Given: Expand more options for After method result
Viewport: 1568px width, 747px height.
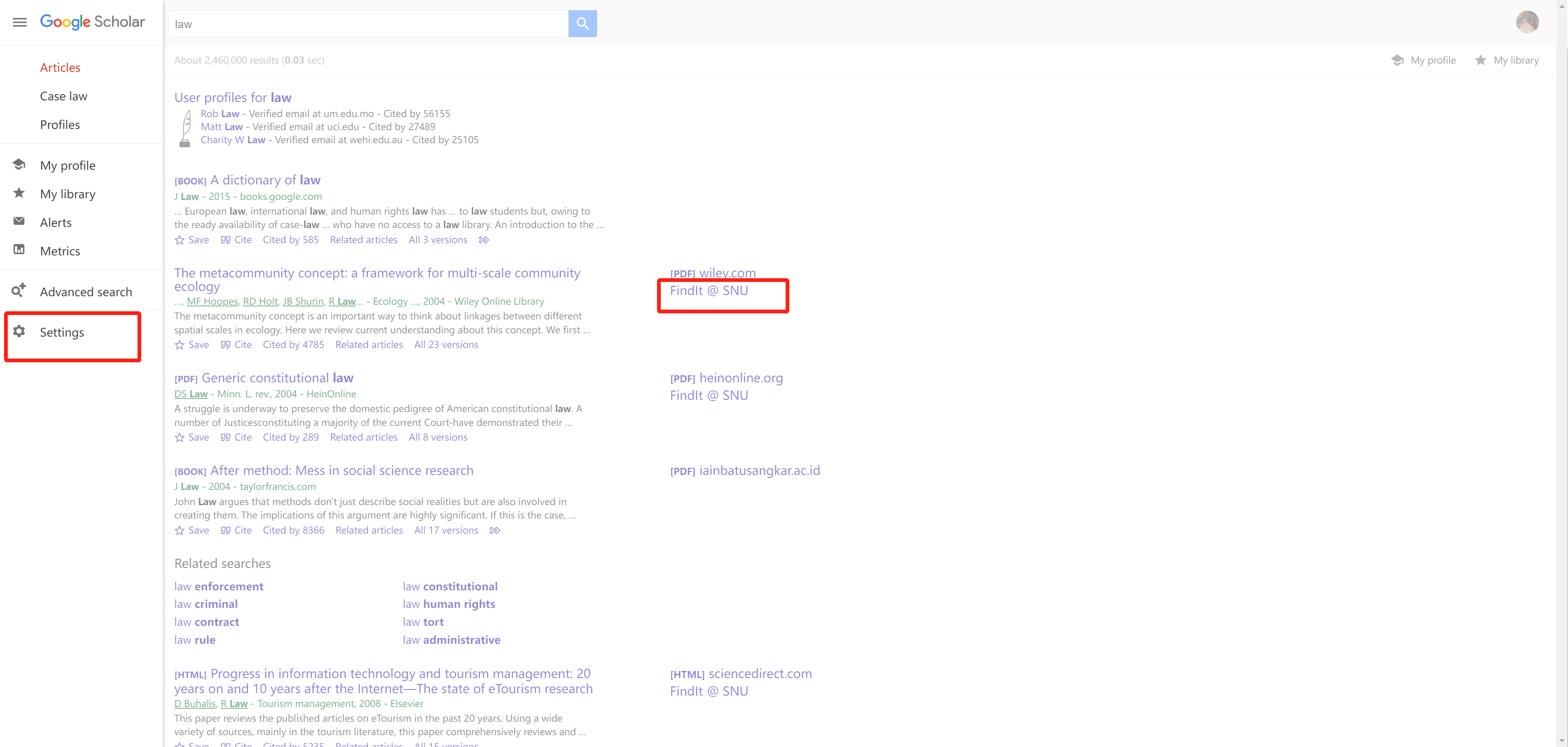Looking at the screenshot, I should [494, 530].
